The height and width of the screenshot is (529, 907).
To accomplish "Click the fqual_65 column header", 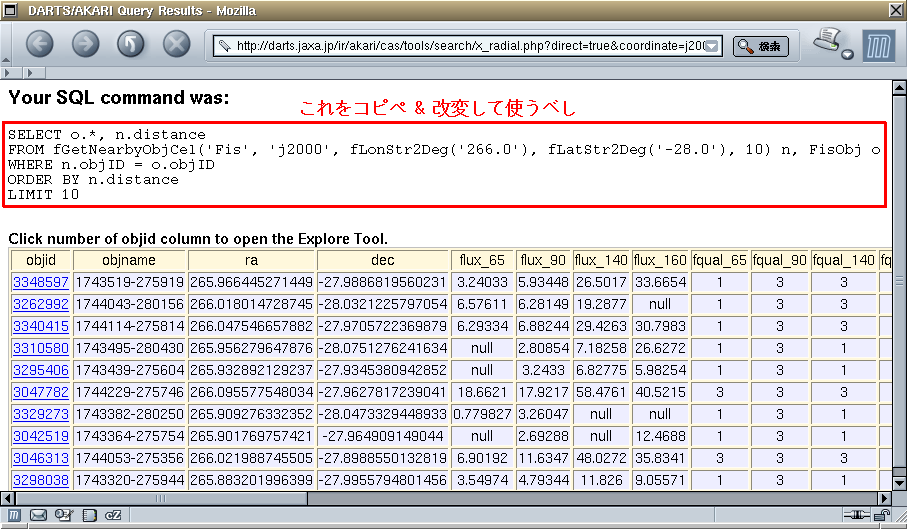I will pos(720,260).
